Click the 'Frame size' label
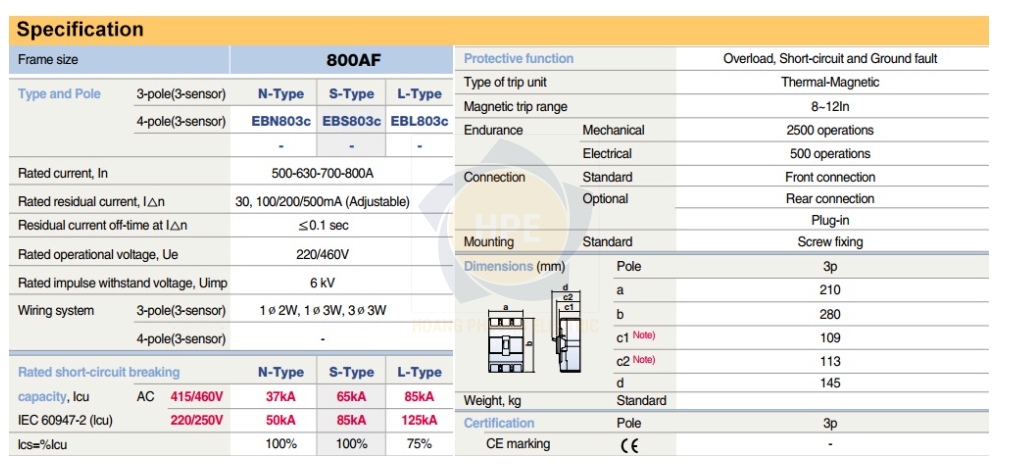This screenshot has height=472, width=1015. pos(48,60)
